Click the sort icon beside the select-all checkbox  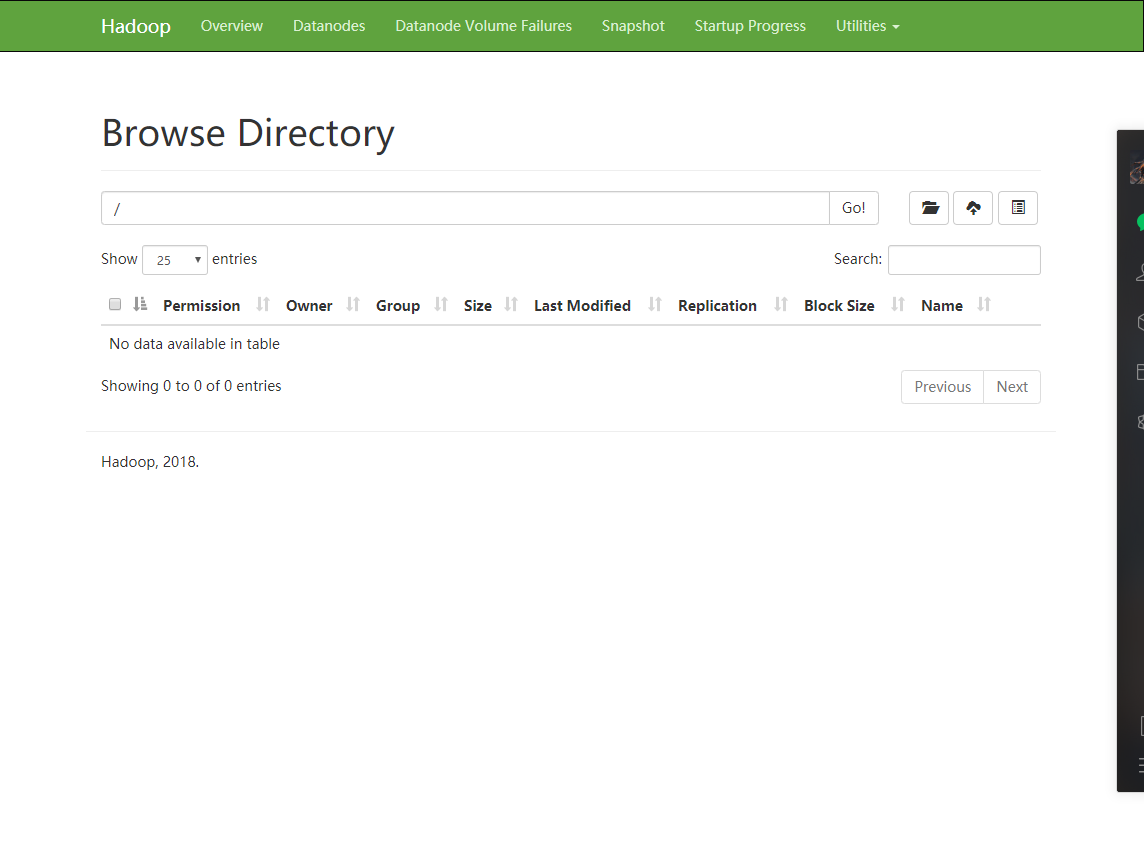138,305
